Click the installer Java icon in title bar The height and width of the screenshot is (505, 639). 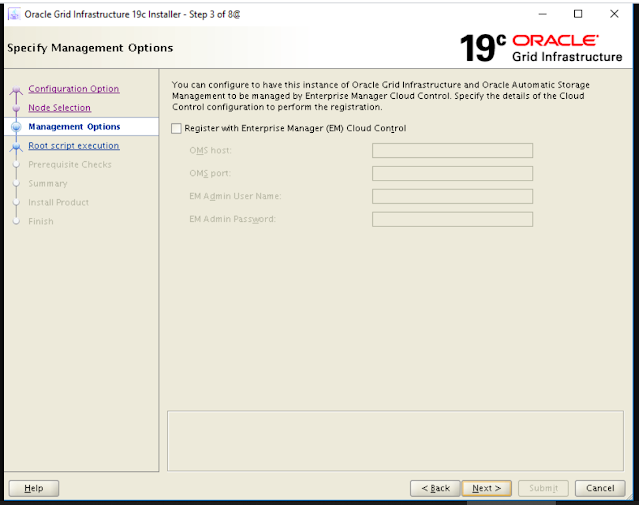click(14, 14)
